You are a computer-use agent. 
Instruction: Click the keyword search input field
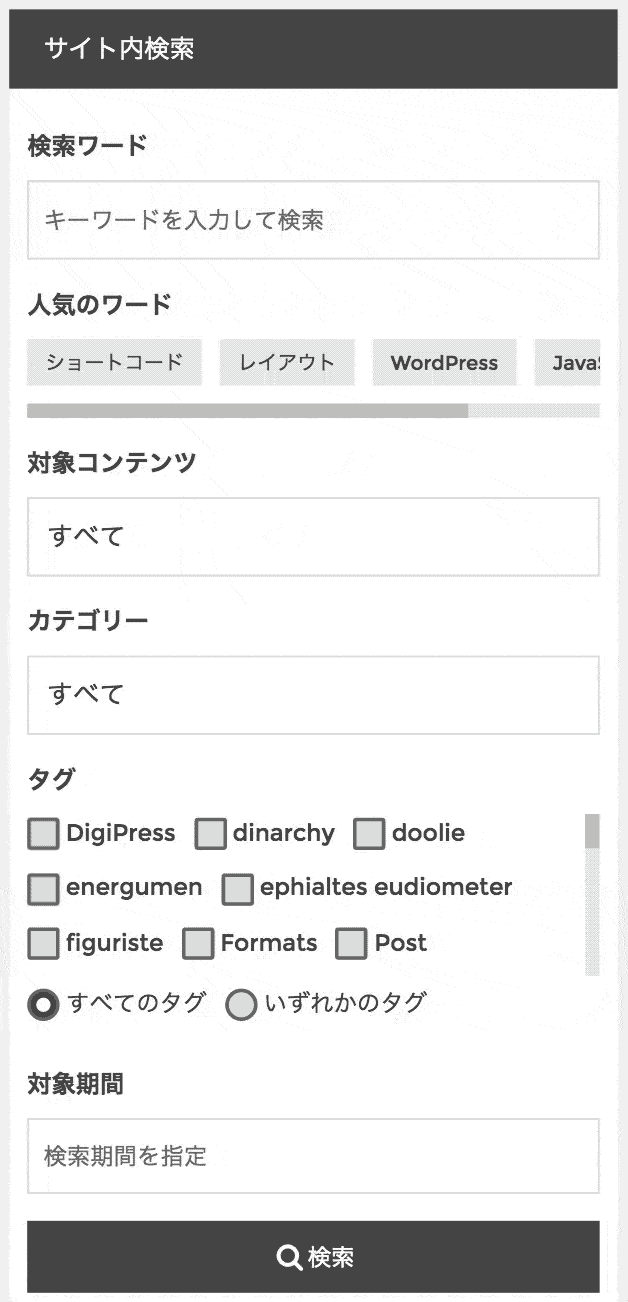[x=313, y=220]
